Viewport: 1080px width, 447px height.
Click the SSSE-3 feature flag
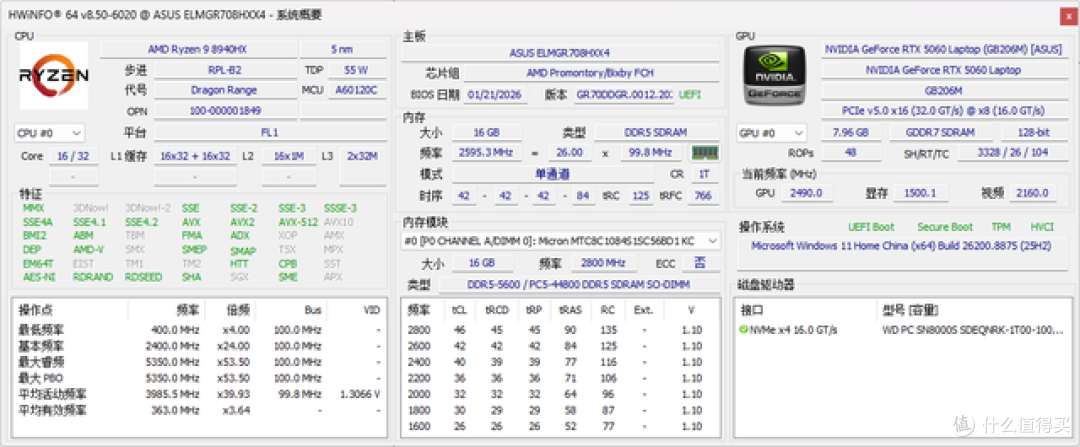(340, 208)
